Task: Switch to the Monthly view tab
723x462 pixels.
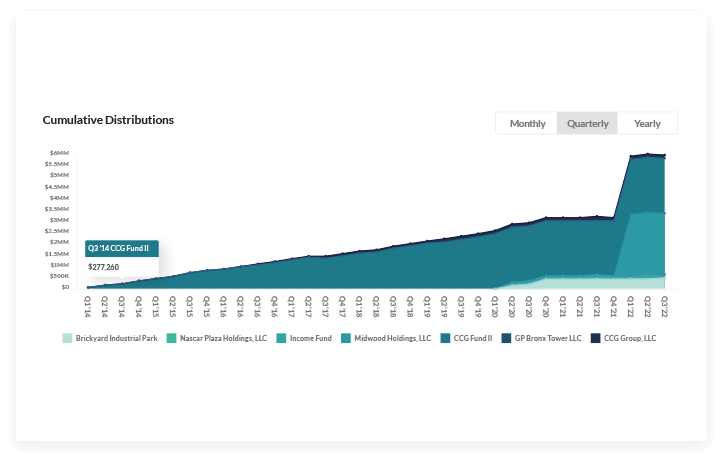Action: coord(527,124)
